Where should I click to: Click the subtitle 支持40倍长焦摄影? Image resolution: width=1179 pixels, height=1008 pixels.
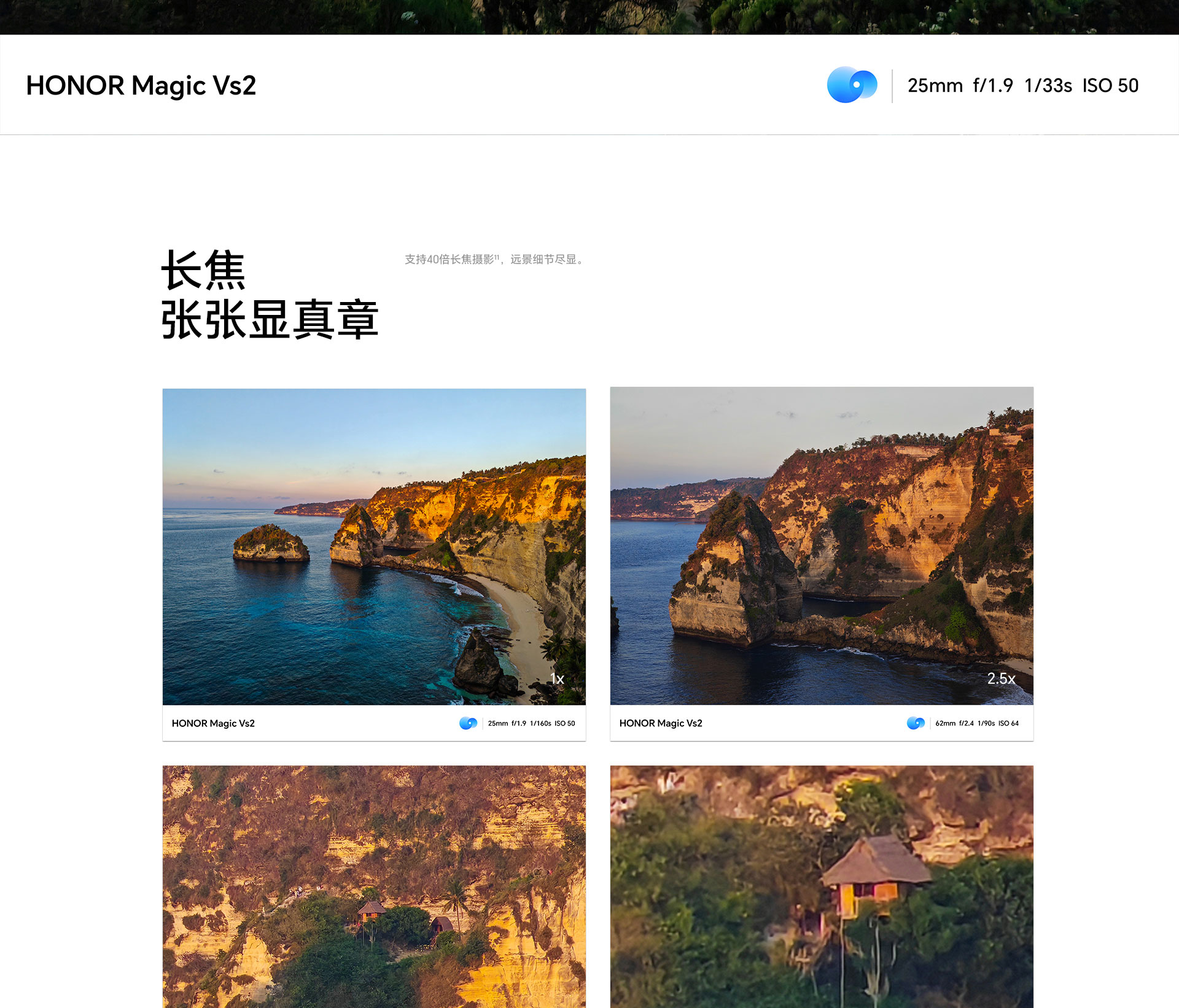(x=449, y=260)
